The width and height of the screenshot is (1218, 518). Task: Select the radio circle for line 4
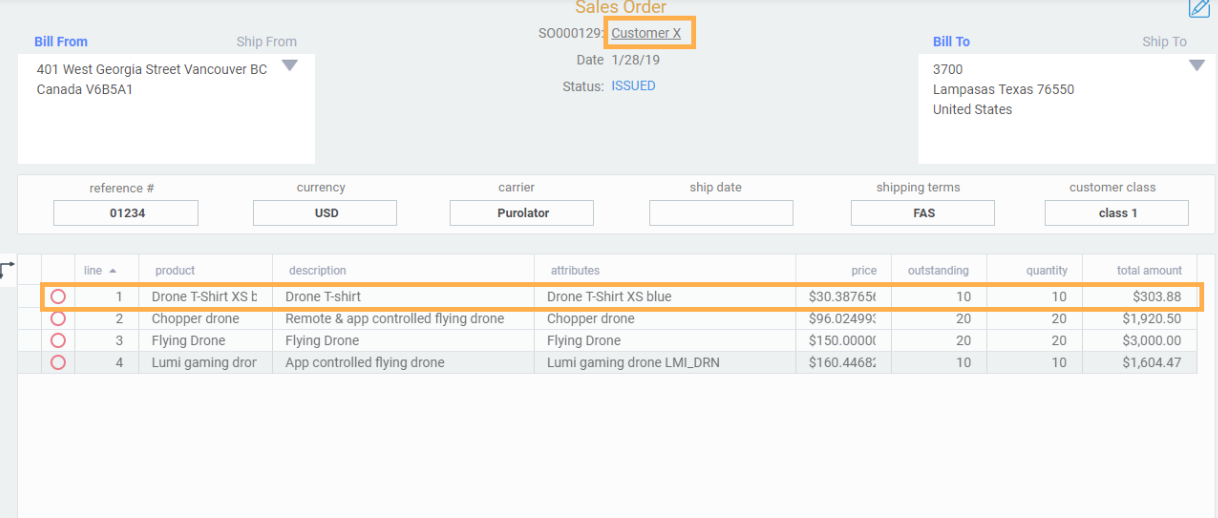(x=58, y=363)
